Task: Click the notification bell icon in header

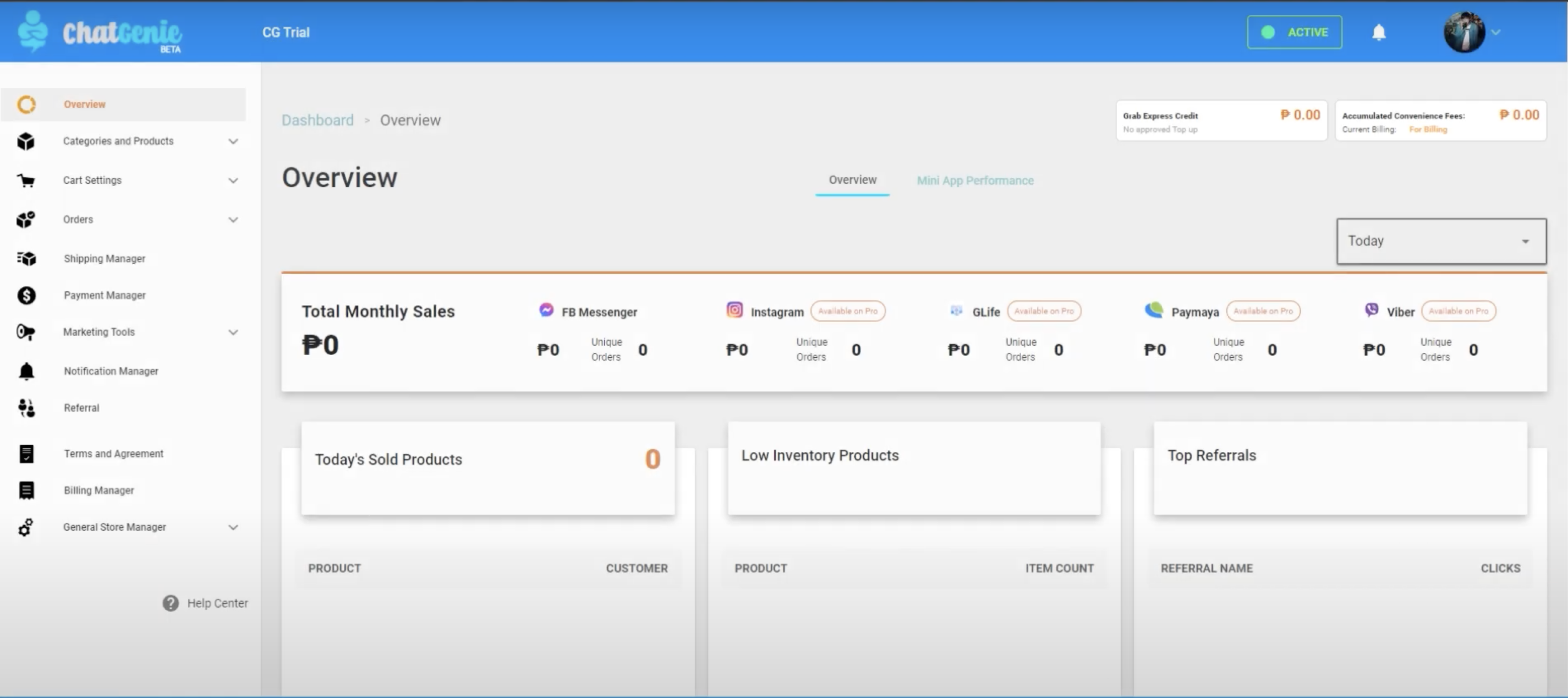Action: click(x=1379, y=32)
